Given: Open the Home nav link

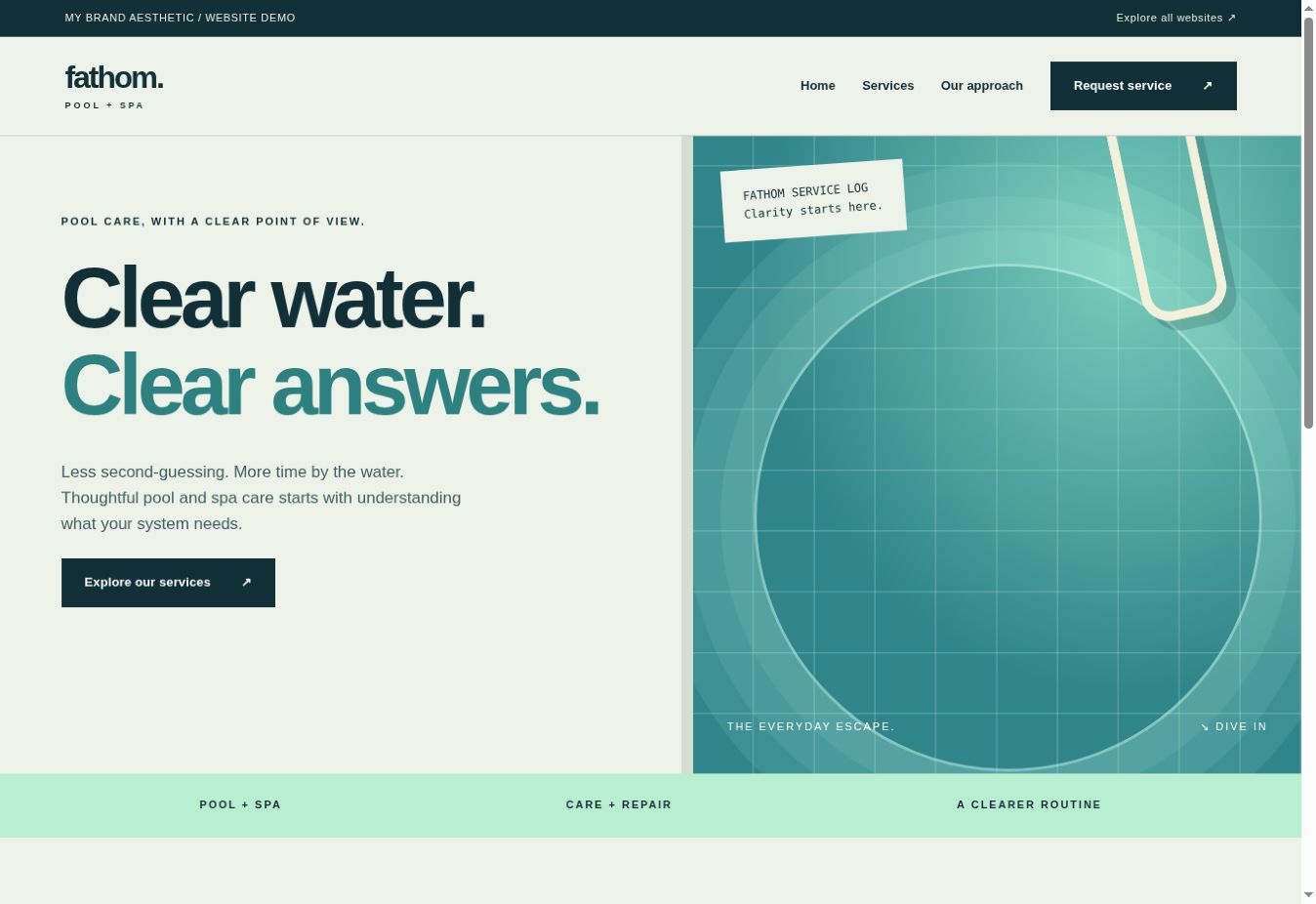Looking at the screenshot, I should point(817,86).
